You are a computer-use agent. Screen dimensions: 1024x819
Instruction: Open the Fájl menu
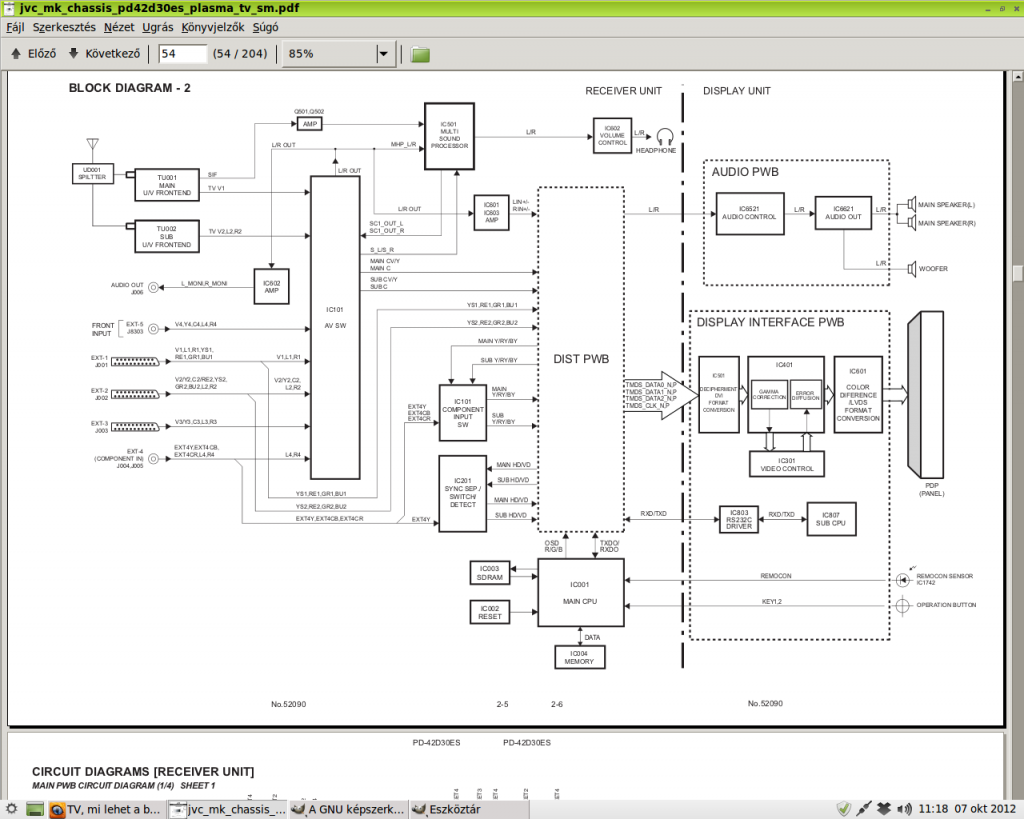point(15,27)
